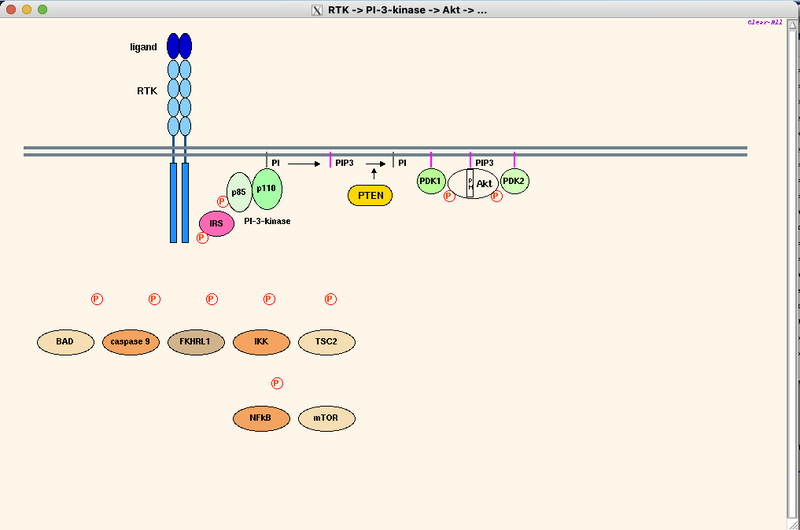Click the phosphate marker above BAD

pos(97,299)
